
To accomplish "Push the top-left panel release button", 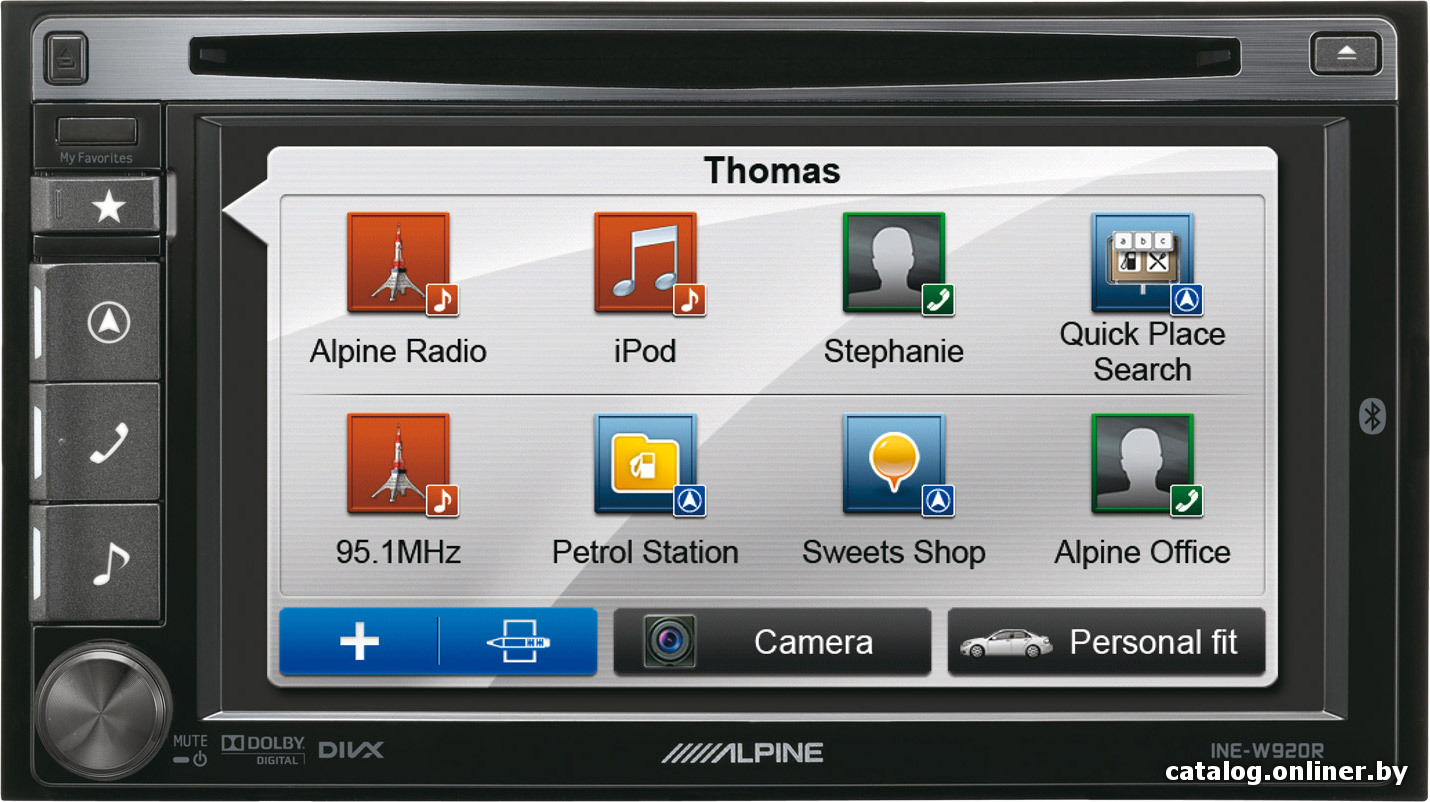I will (66, 59).
